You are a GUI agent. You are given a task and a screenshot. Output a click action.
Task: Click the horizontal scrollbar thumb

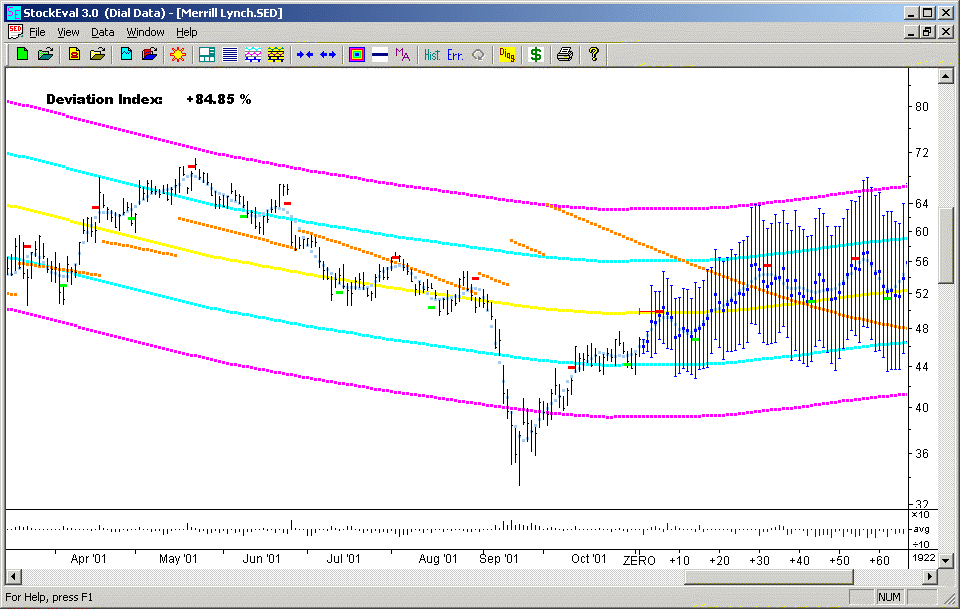click(768, 576)
